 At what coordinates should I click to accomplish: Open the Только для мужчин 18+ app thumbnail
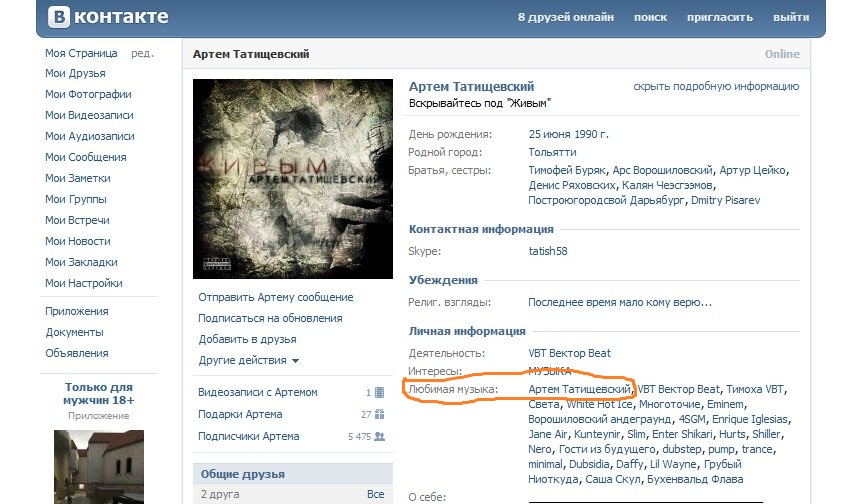pos(99,467)
